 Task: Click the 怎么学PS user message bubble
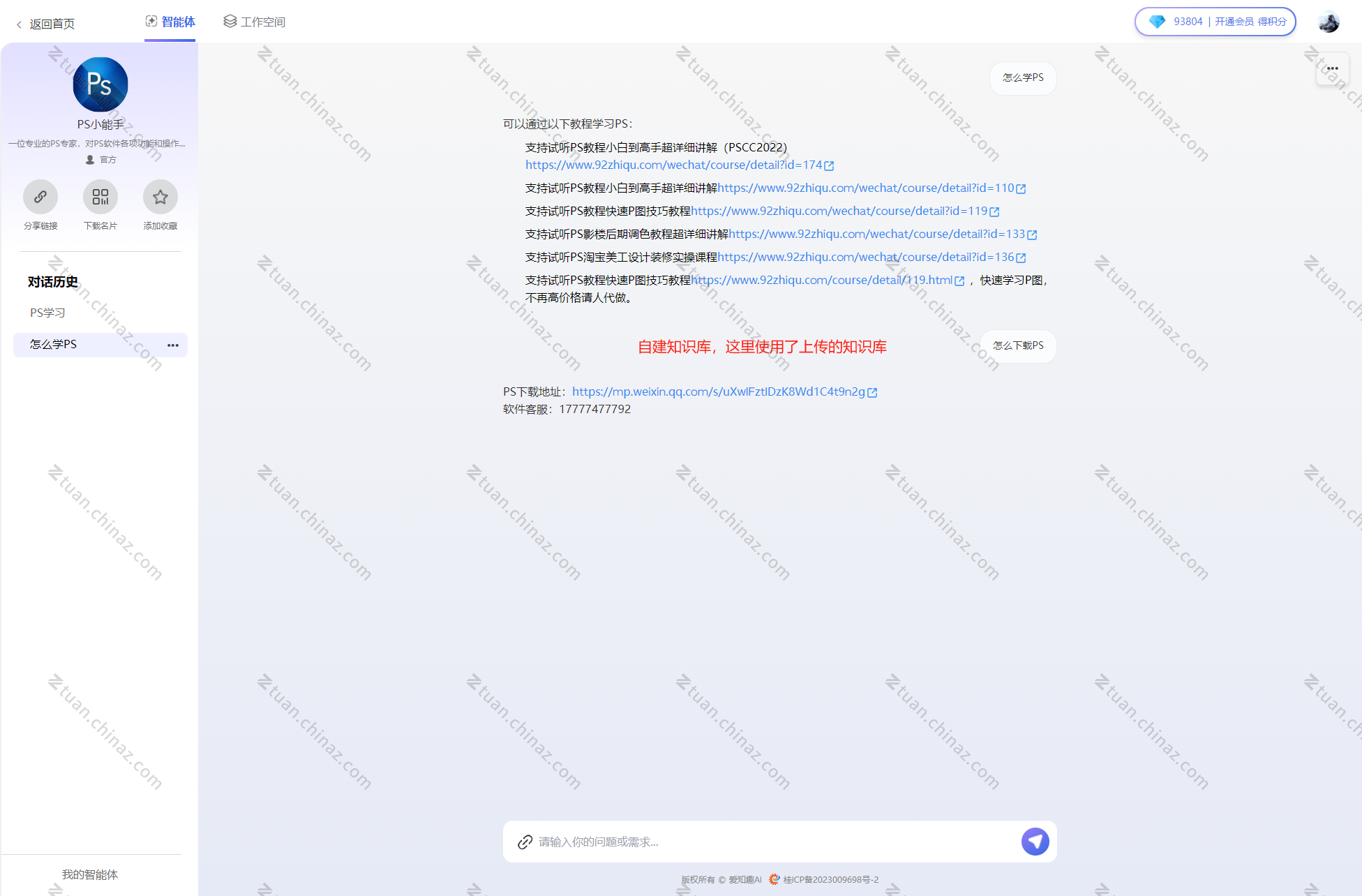click(1023, 77)
